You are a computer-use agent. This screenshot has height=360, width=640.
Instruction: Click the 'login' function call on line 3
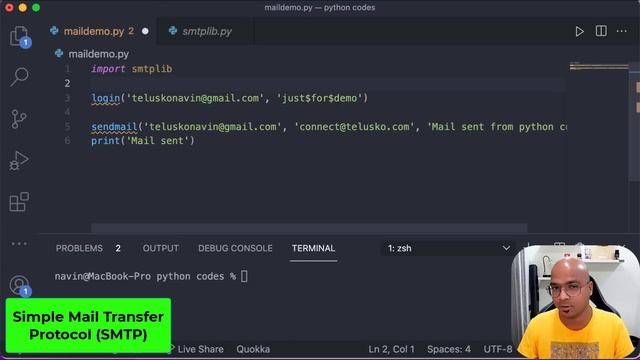tap(106, 98)
